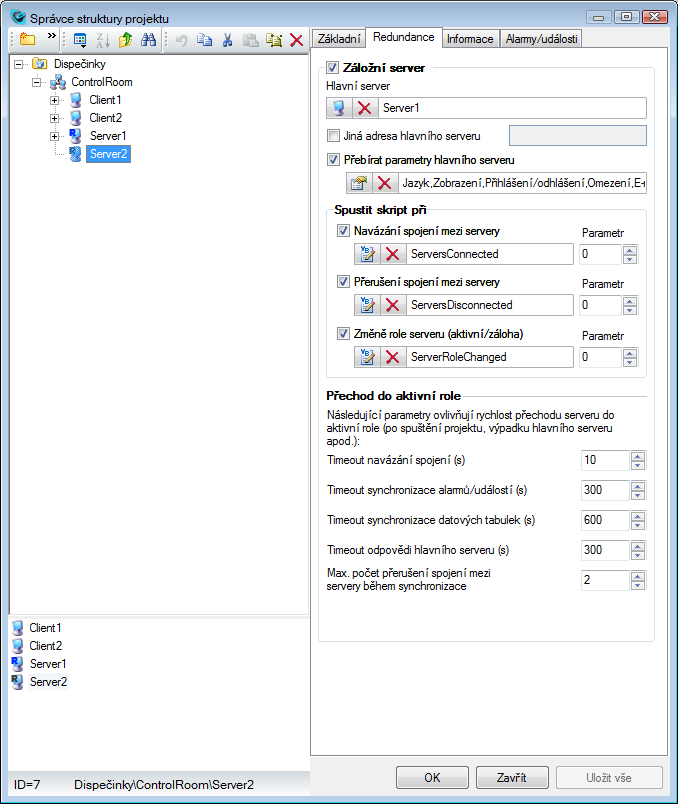
Task: Click the Server1 main server field
Action: tap(512, 108)
